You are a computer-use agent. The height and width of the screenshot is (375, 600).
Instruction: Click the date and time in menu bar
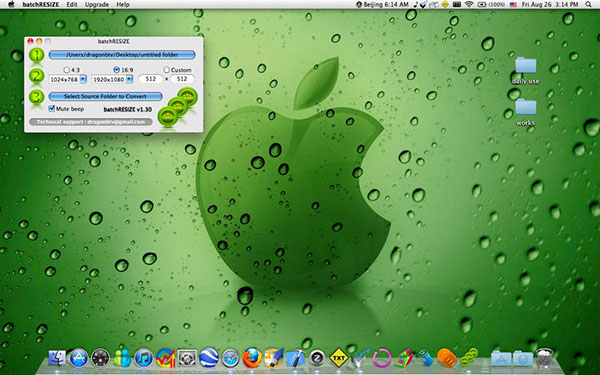(x=550, y=4)
